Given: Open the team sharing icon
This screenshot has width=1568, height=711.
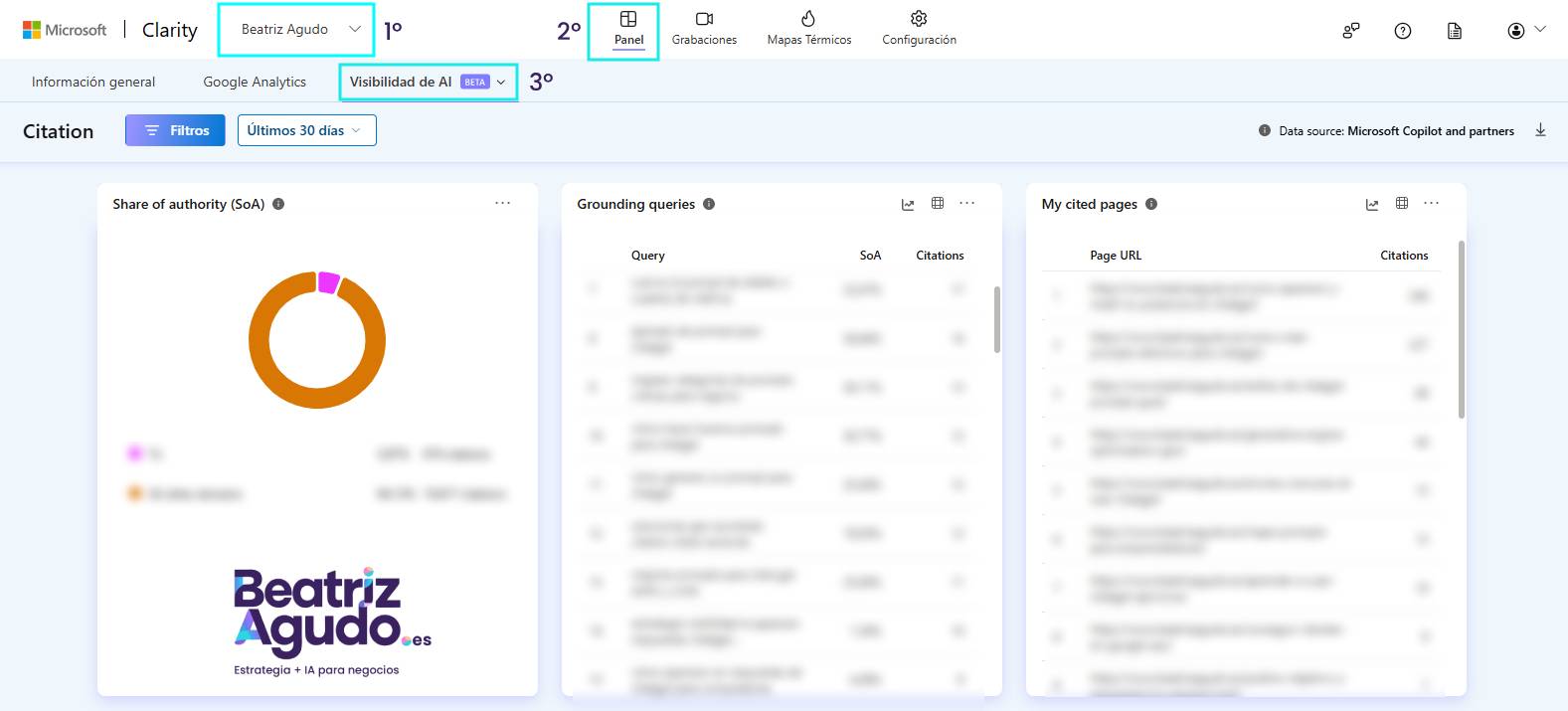Looking at the screenshot, I should point(1350,31).
